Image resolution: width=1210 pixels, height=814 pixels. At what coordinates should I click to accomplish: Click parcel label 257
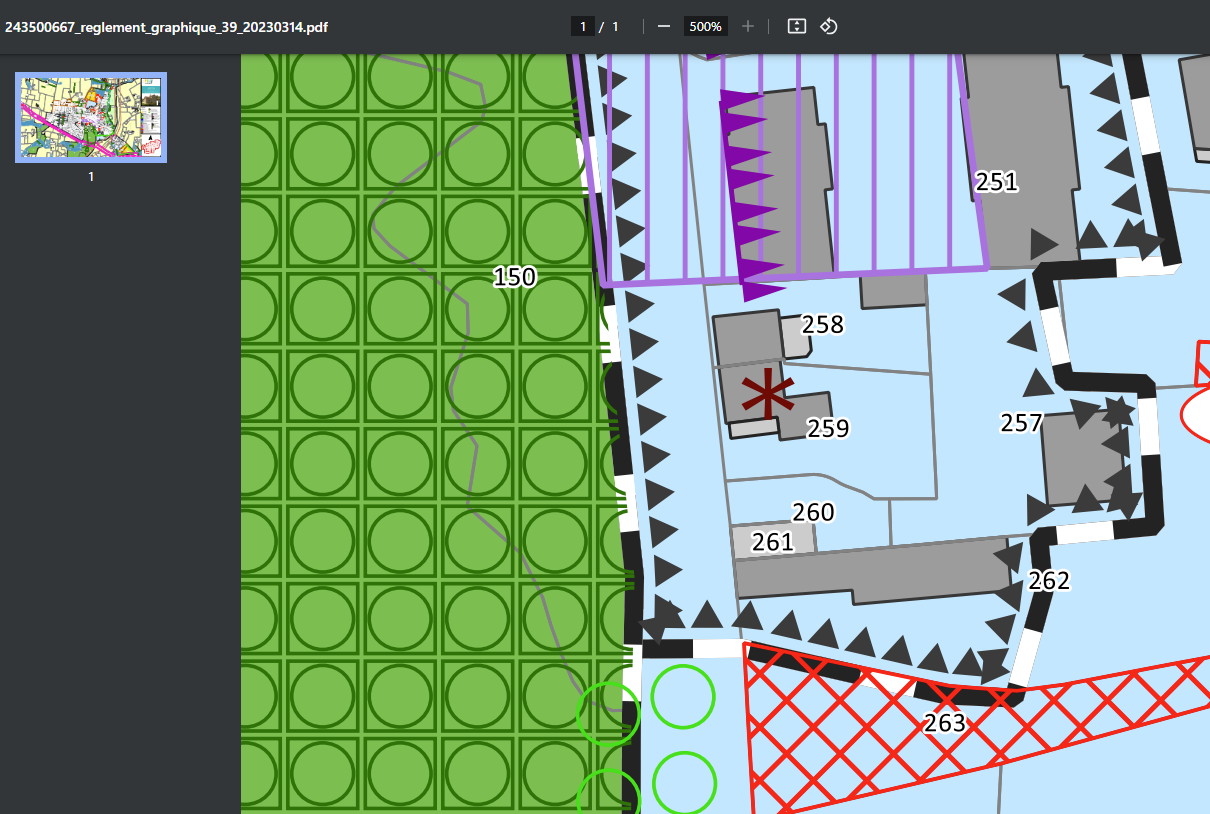[x=1021, y=423]
